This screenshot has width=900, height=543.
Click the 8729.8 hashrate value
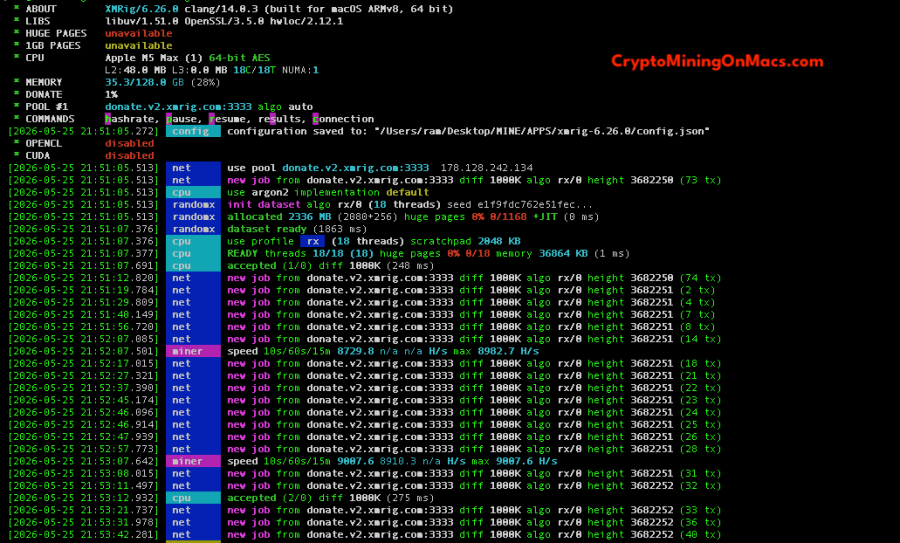tap(355, 351)
